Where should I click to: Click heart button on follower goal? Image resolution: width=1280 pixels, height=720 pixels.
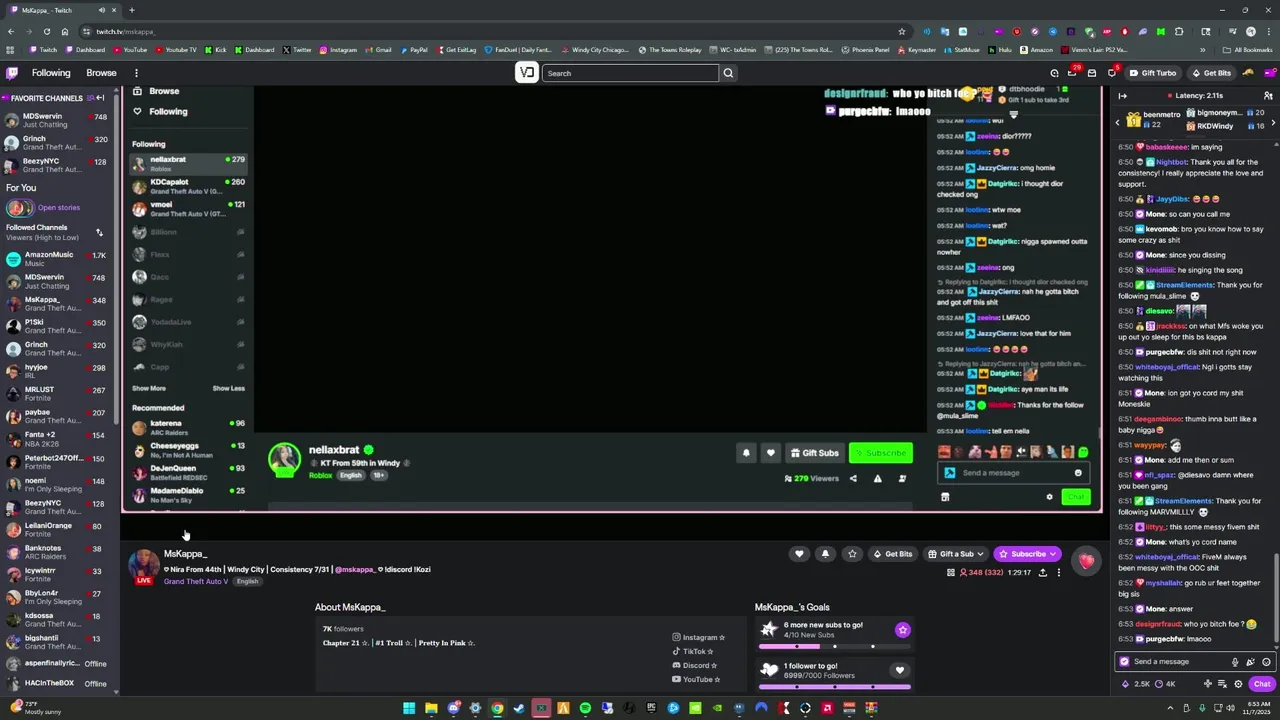[899, 671]
